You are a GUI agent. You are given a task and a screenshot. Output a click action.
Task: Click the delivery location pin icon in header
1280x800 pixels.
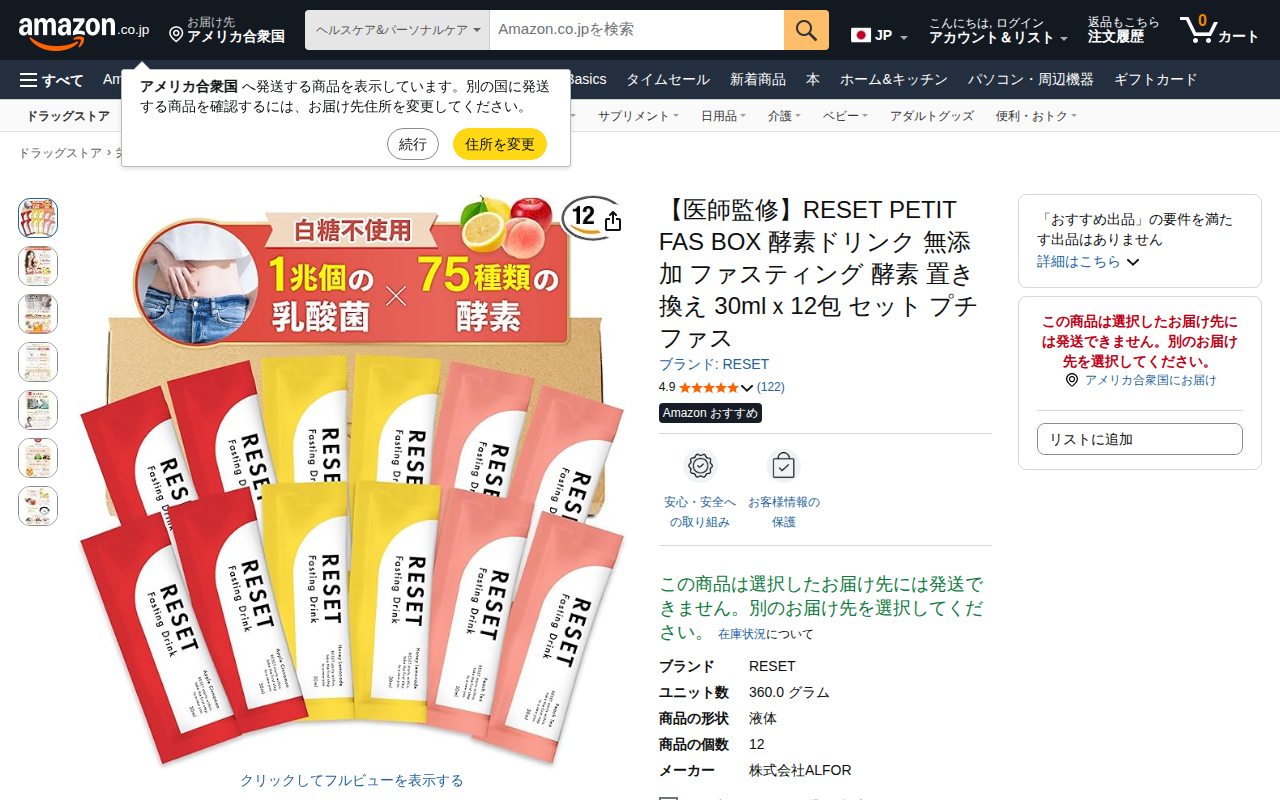click(x=176, y=35)
